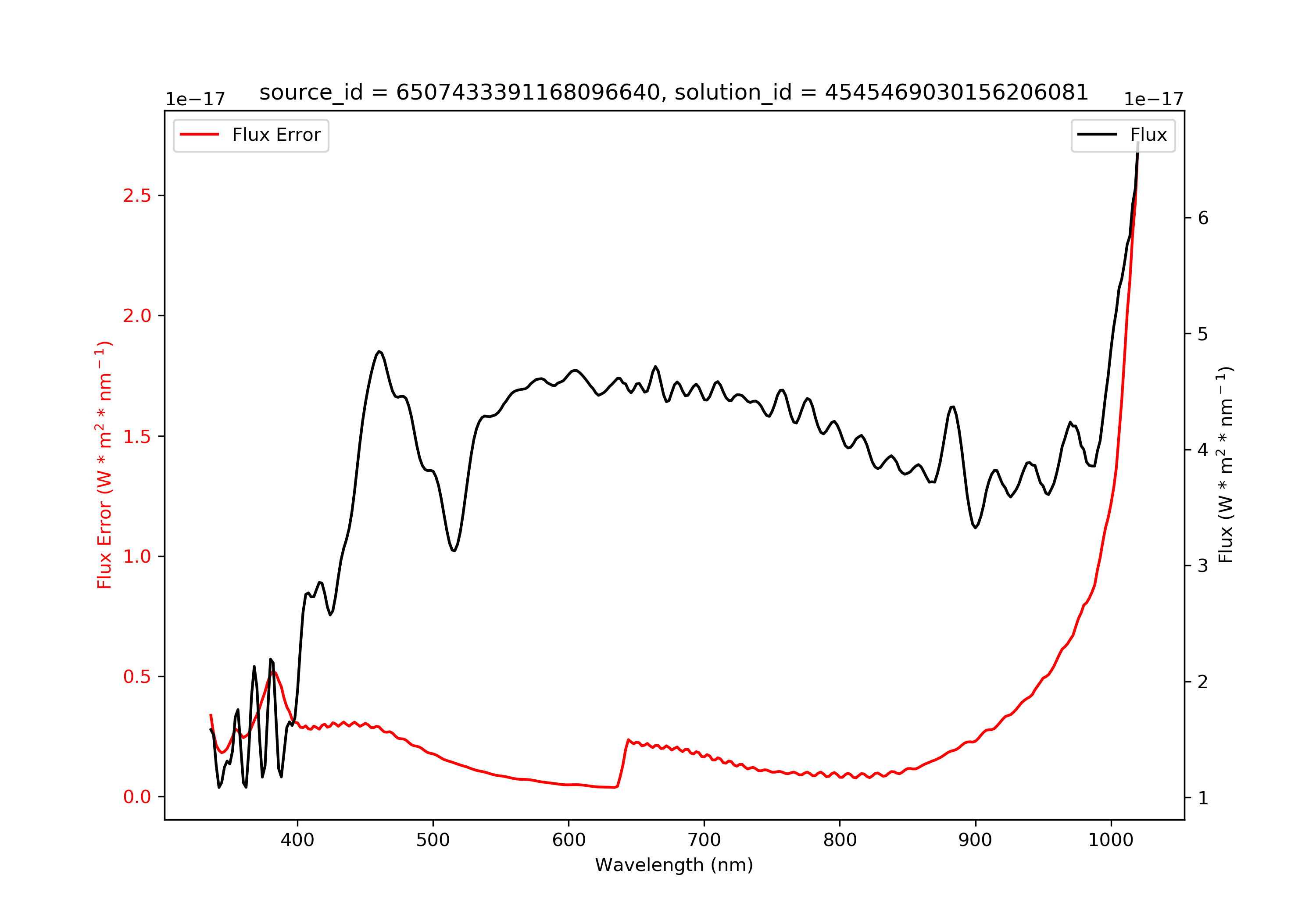Click the plot title with source_id

(x=674, y=92)
